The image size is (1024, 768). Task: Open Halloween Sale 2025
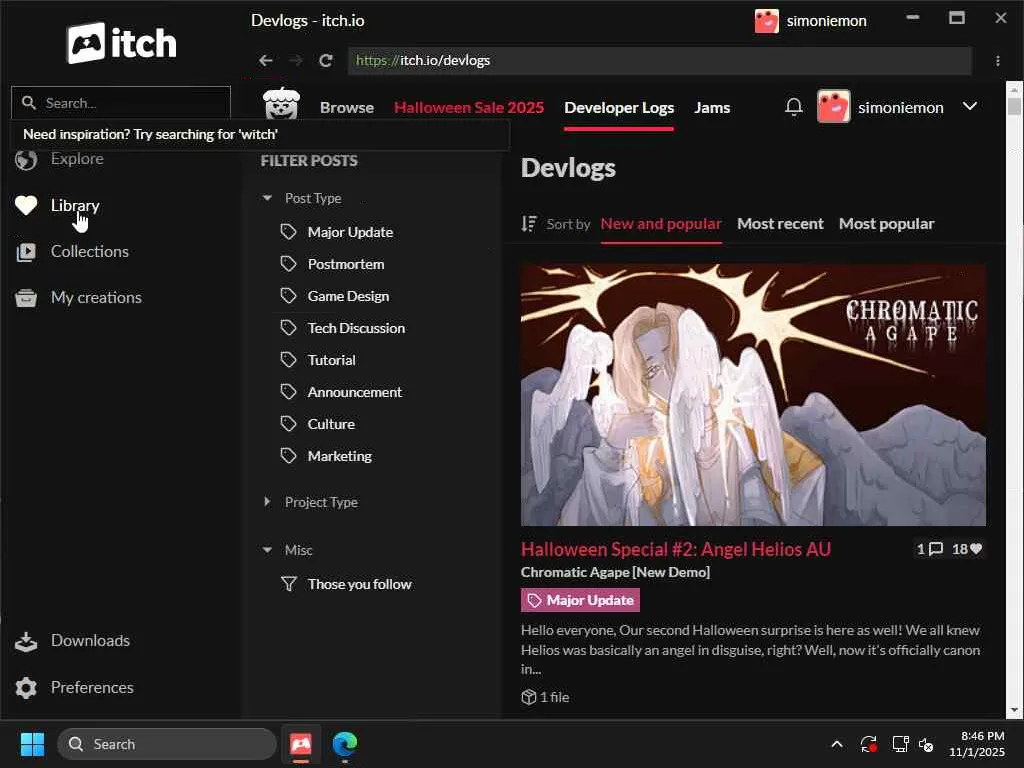pos(468,108)
